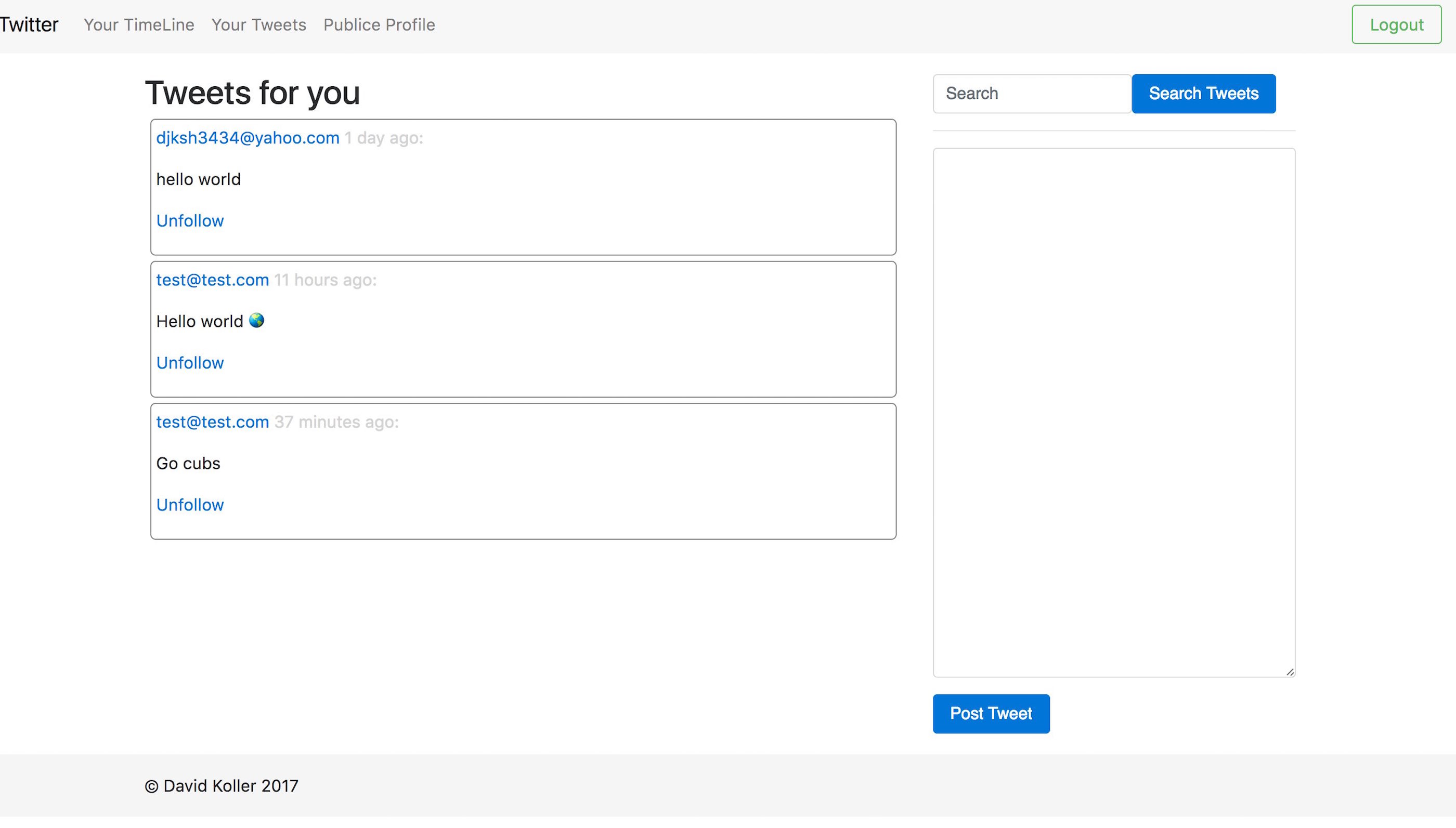The width and height of the screenshot is (1456, 828).
Task: Click the textarea resize handle corner
Action: point(1290,672)
